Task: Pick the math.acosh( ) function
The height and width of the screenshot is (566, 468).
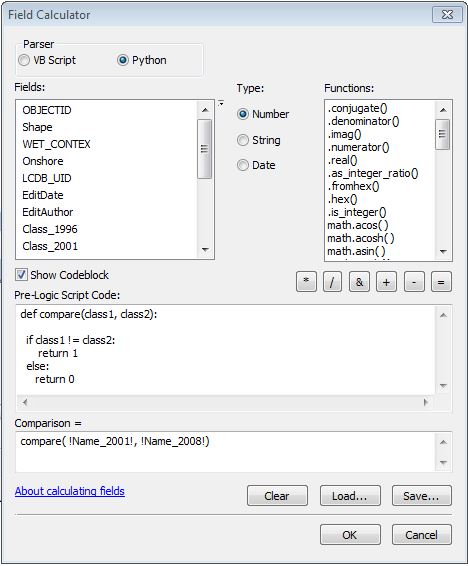Action: coord(361,238)
